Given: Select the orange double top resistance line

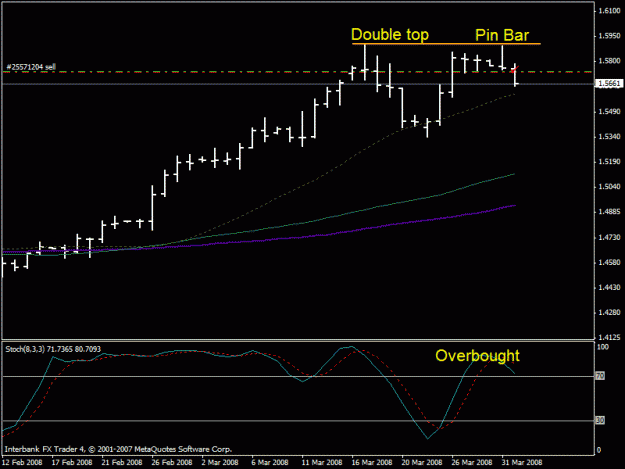Looking at the screenshot, I should point(446,43).
